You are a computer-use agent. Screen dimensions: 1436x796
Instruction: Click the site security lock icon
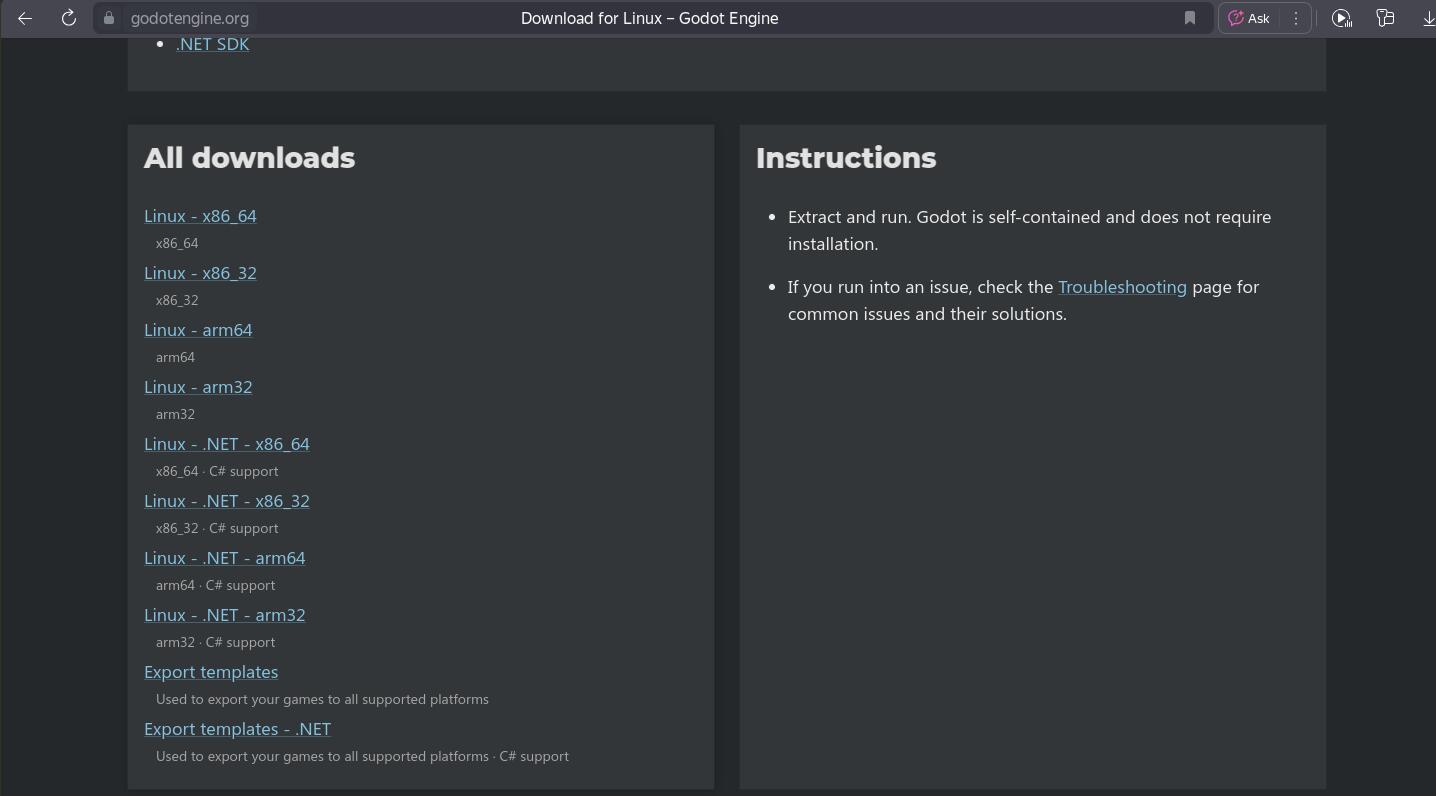(x=109, y=18)
